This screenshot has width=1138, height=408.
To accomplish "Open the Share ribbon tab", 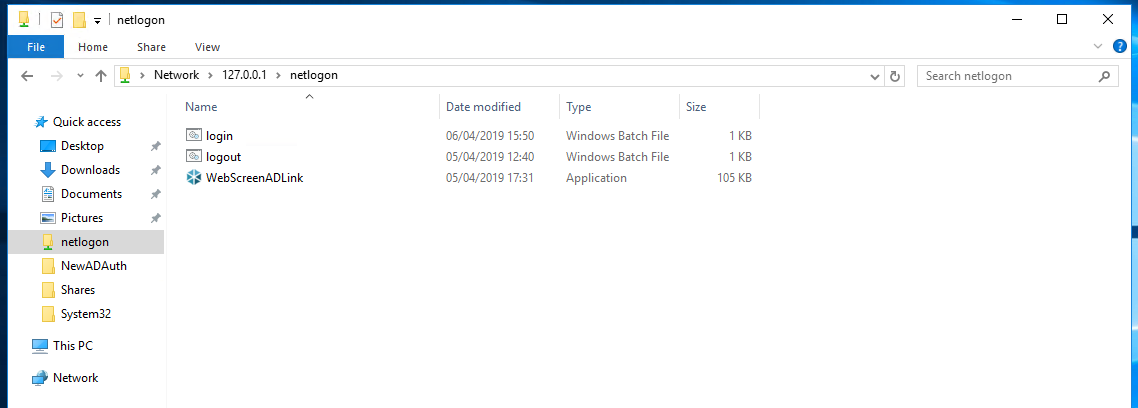I will point(152,47).
